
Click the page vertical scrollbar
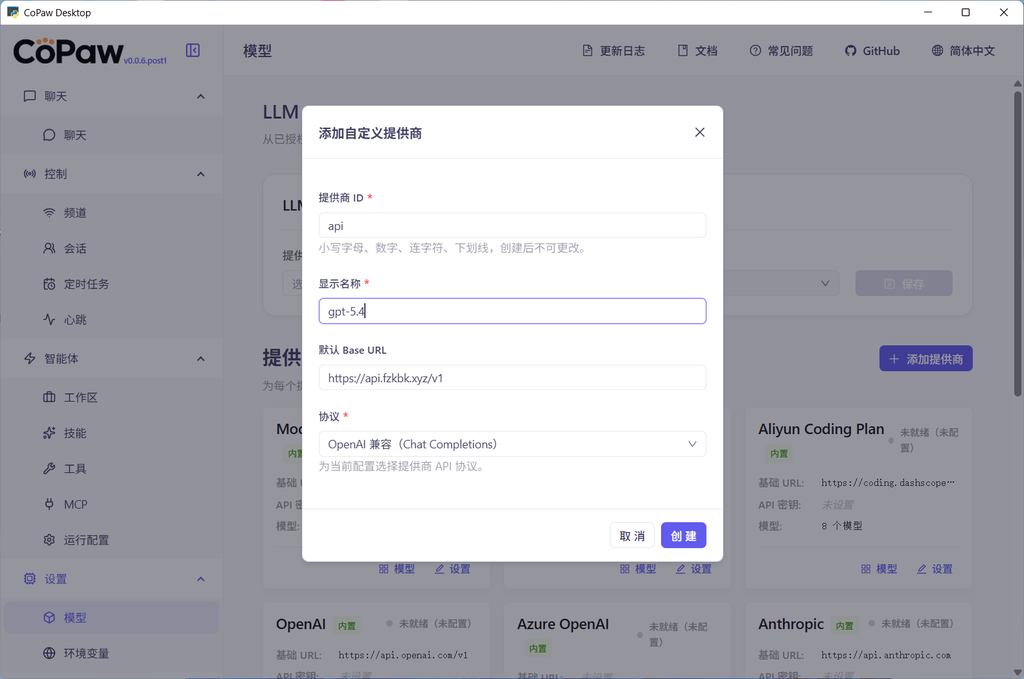[x=1017, y=243]
